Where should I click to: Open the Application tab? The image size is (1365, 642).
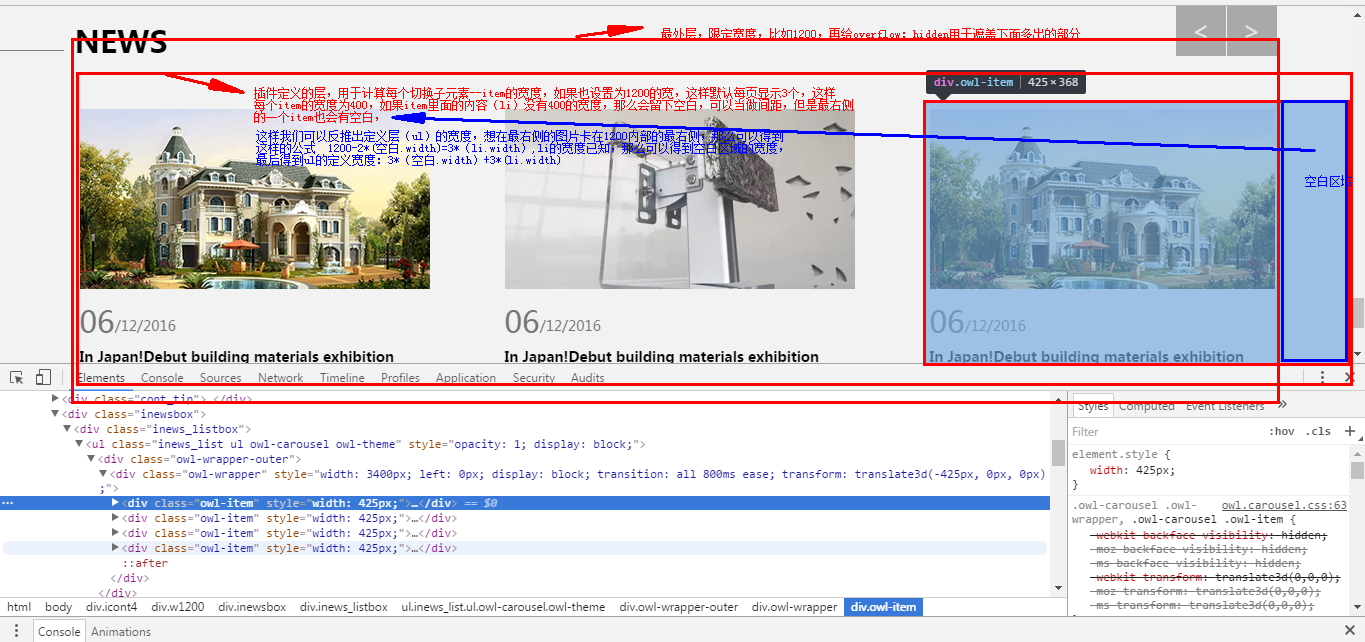tap(466, 377)
